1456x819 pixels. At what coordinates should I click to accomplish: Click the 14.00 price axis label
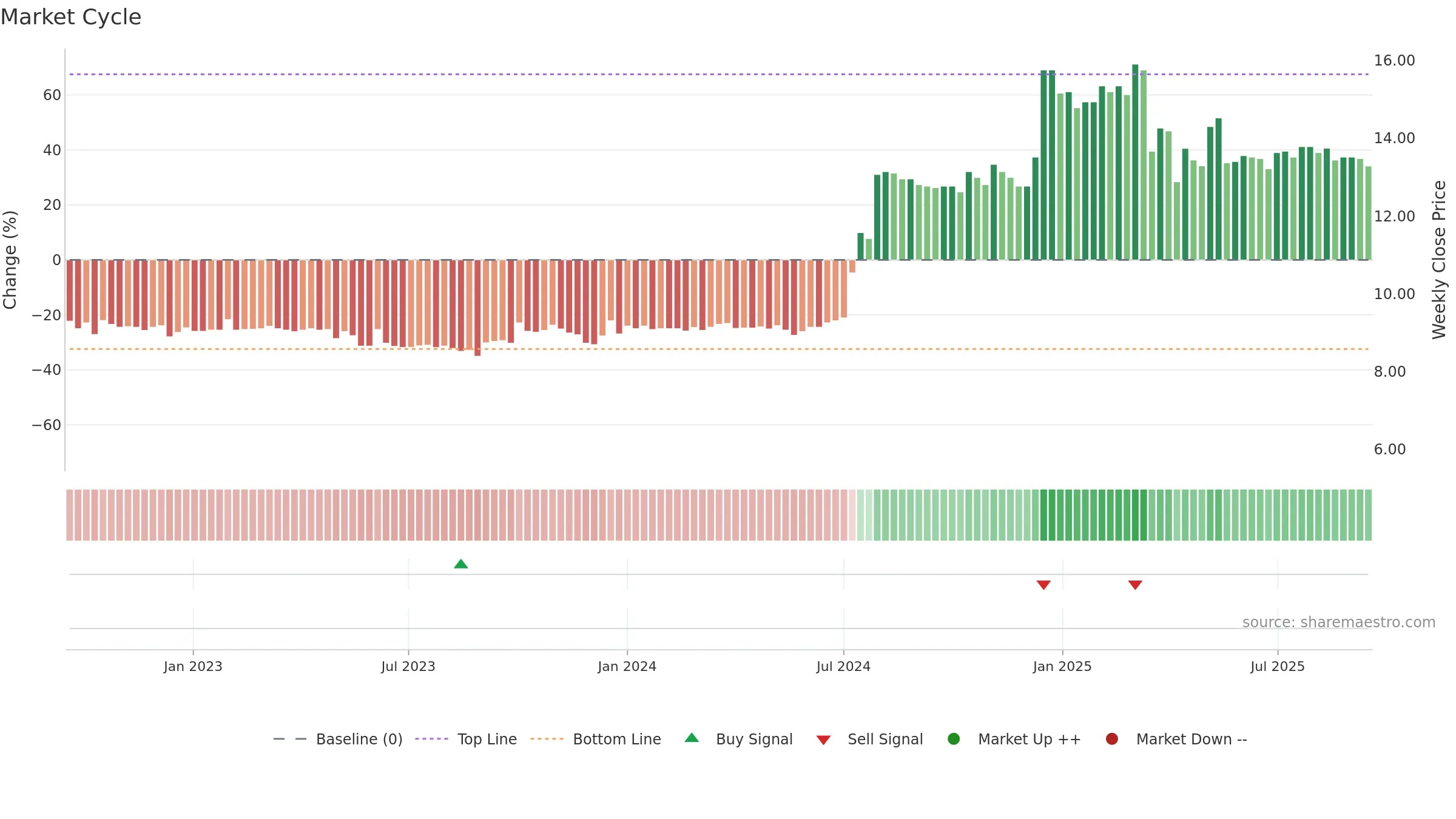point(1395,138)
